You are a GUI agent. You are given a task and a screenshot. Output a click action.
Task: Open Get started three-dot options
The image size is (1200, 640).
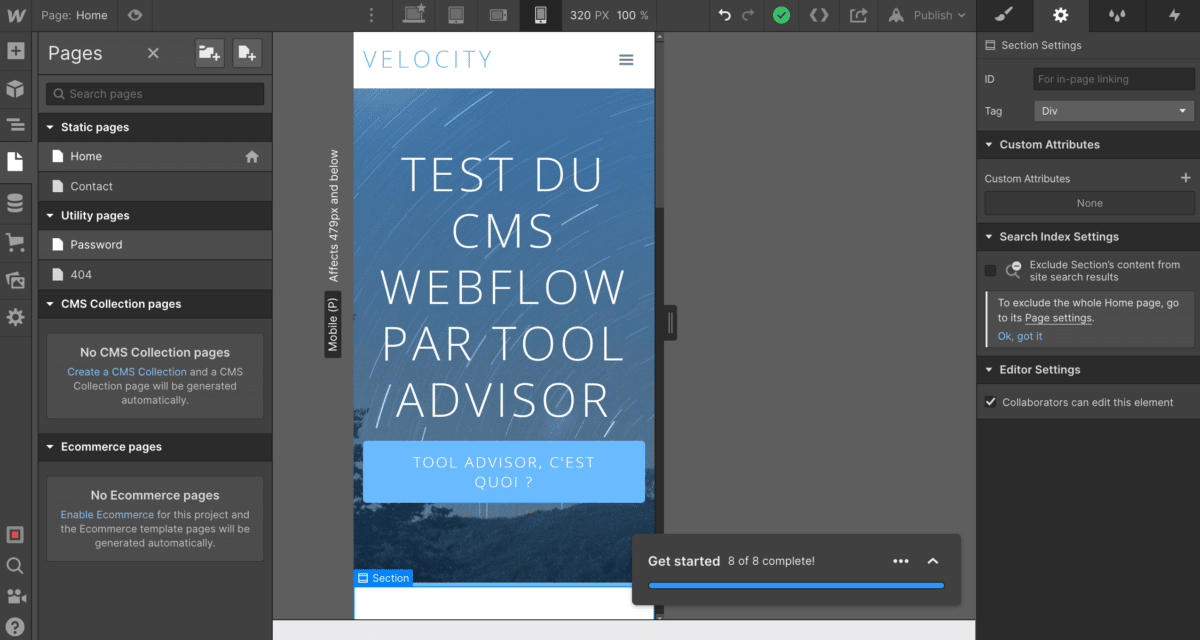tap(900, 561)
